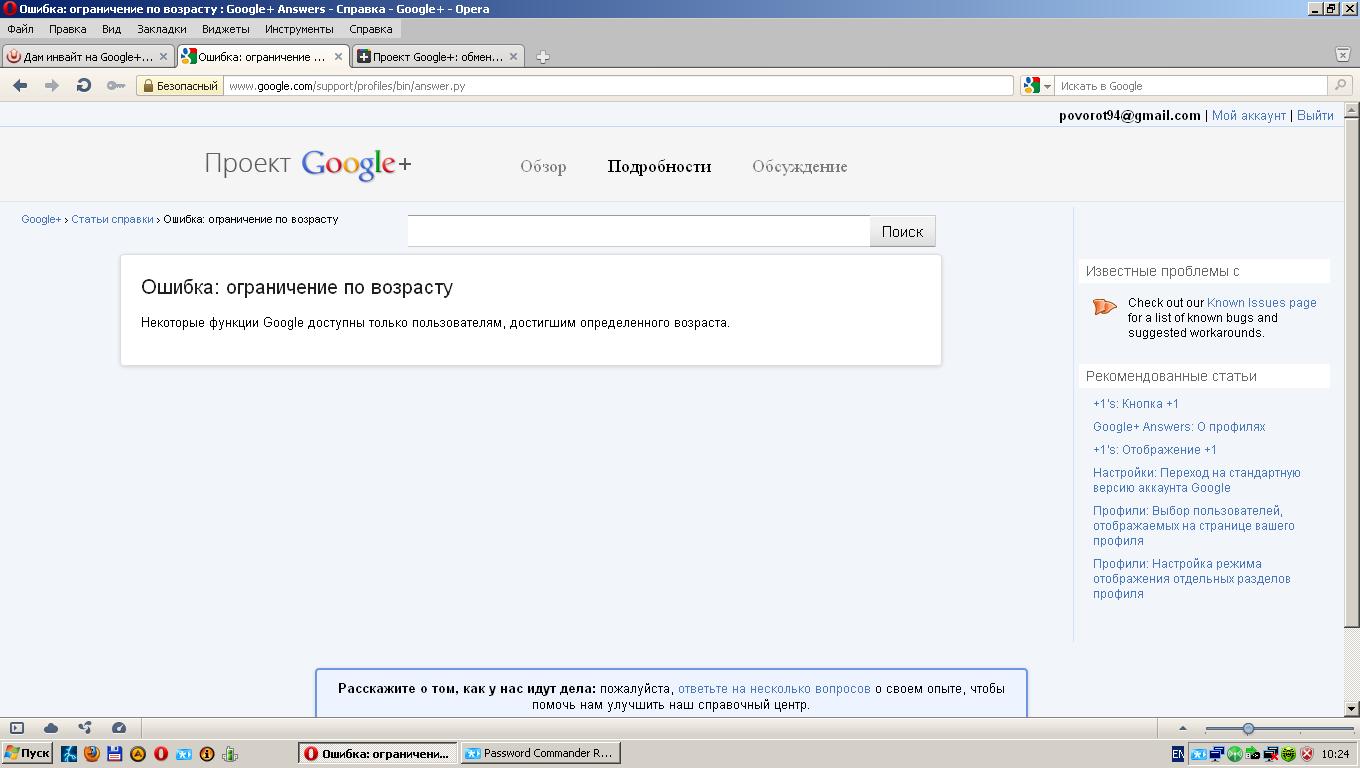
Task: Open the "Known Issues page" link
Action: click(x=1261, y=302)
